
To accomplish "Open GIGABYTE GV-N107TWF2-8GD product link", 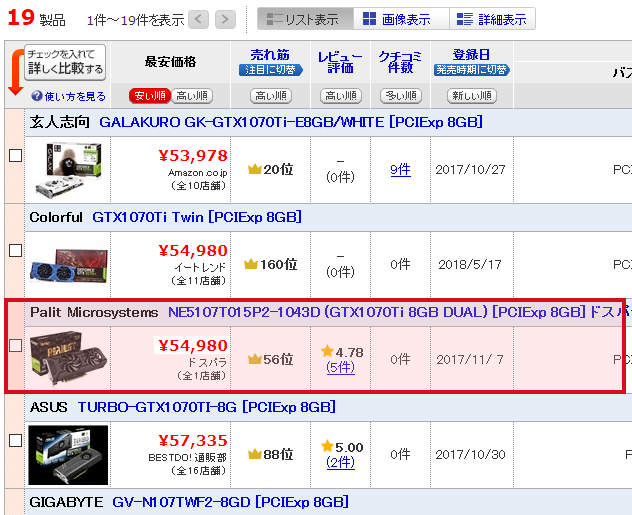I will point(230,502).
